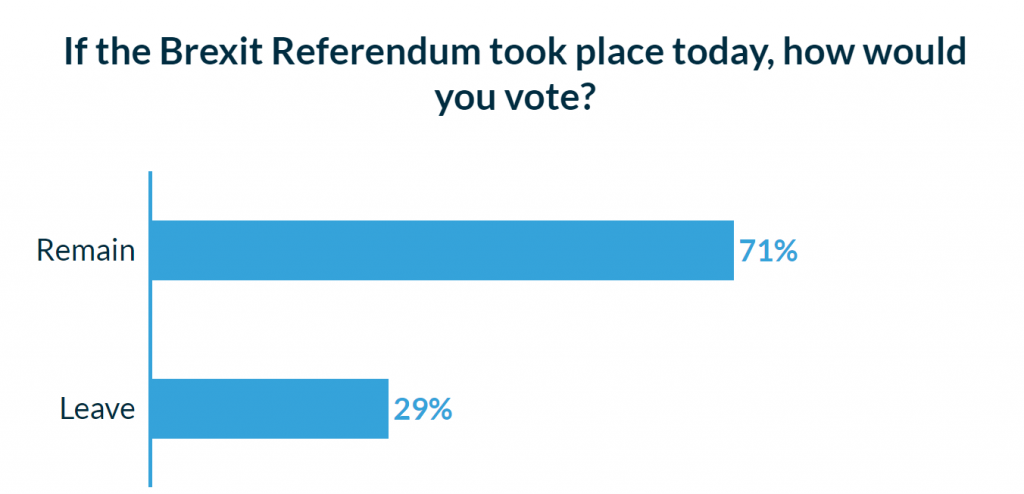Click the chart title's first line

pos(514,52)
